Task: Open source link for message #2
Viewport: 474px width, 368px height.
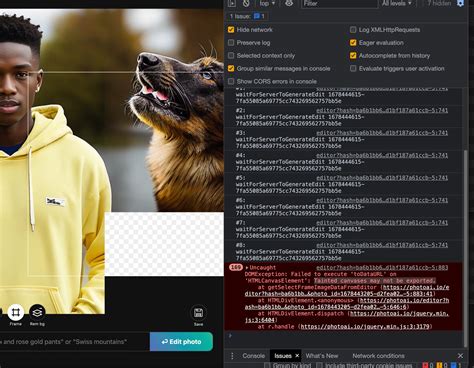Action: click(382, 110)
